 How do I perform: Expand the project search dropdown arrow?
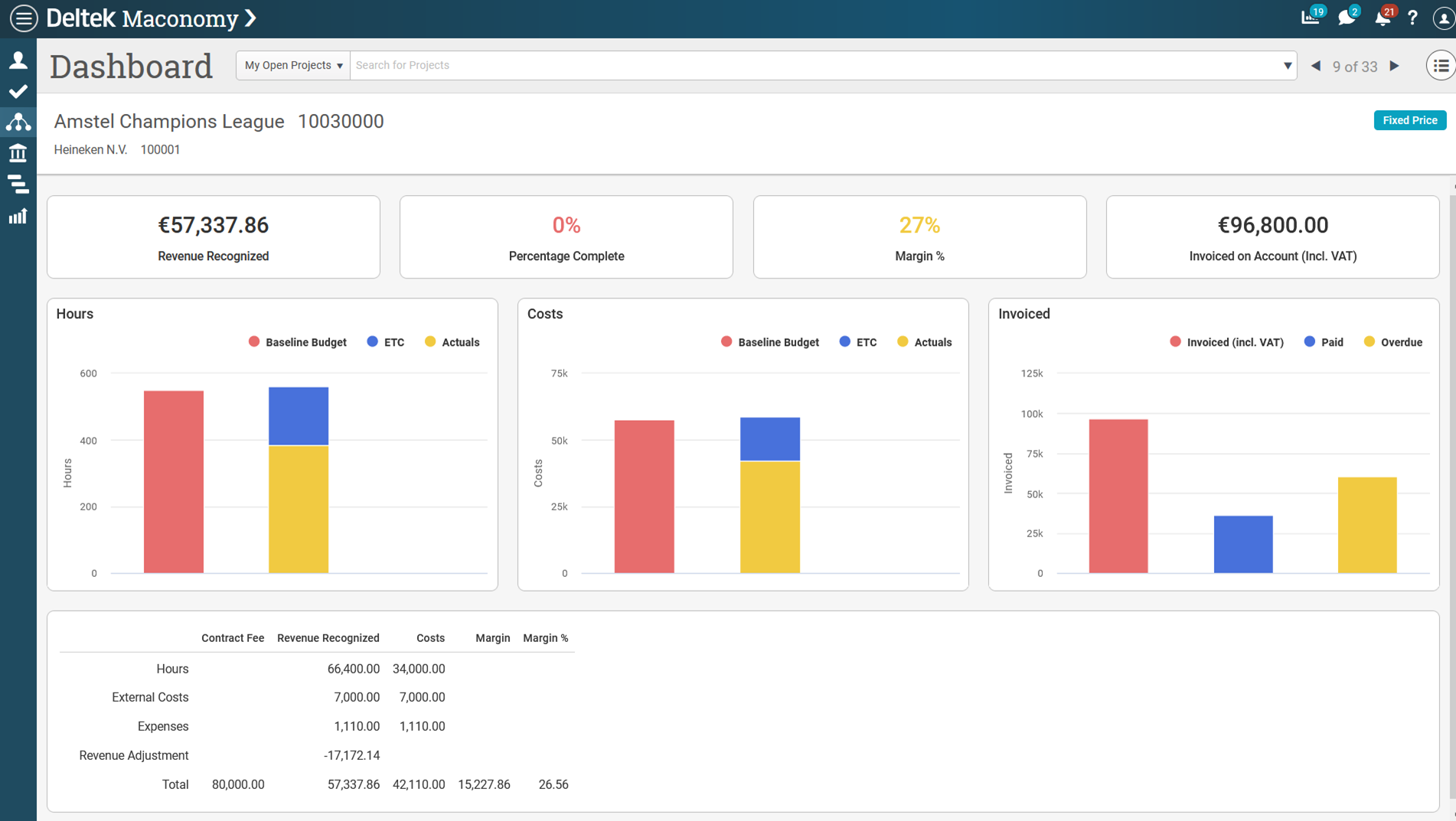pos(1288,66)
